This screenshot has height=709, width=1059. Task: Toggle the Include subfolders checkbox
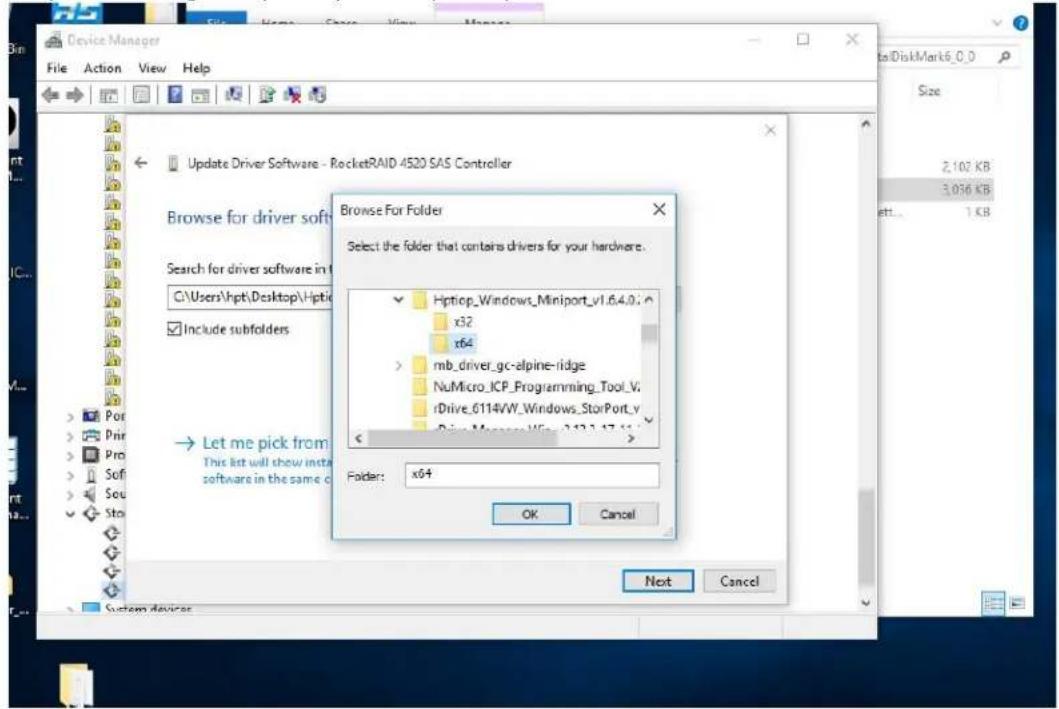pyautogui.click(x=174, y=329)
